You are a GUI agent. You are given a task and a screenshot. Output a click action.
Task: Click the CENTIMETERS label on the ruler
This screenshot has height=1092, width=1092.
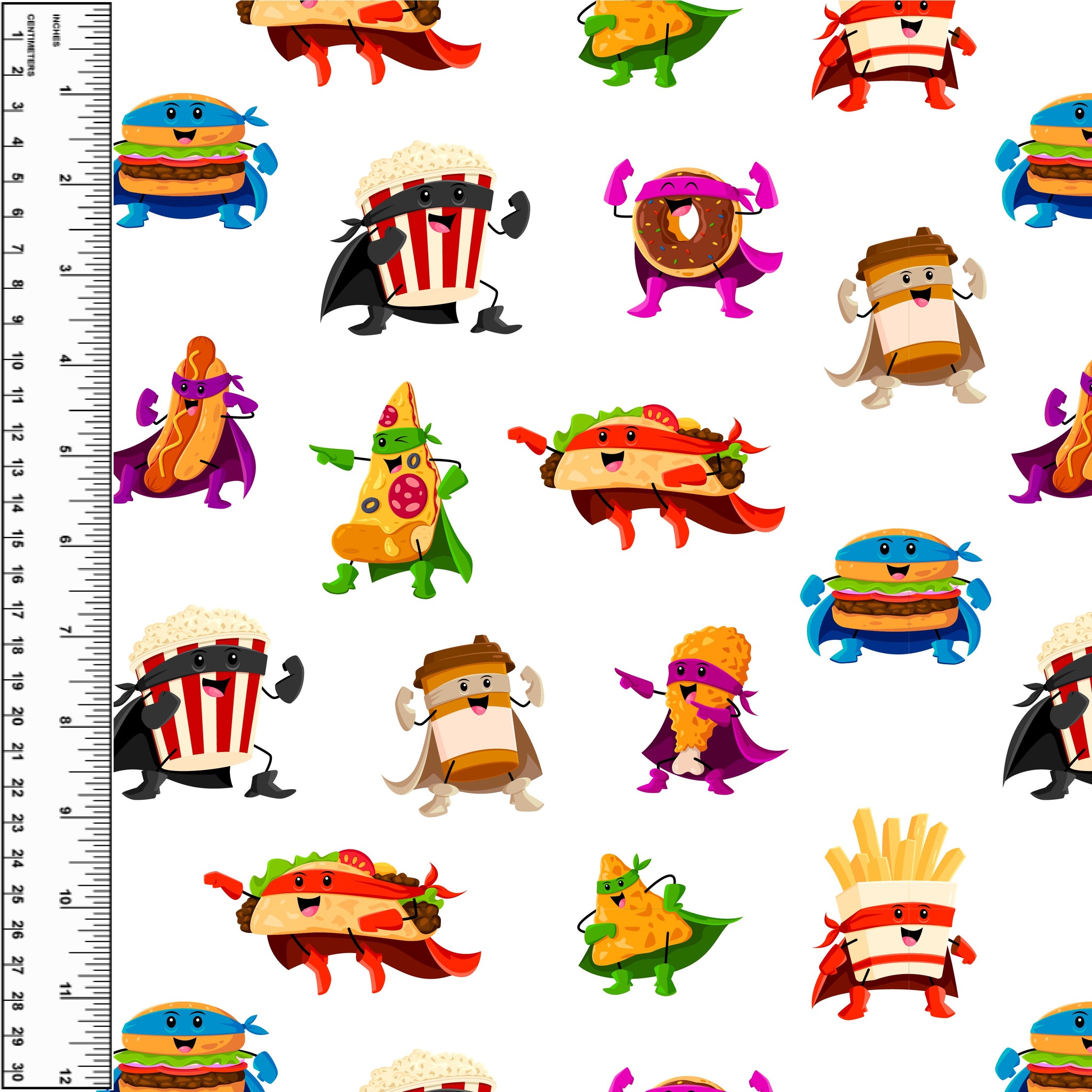(x=31, y=46)
